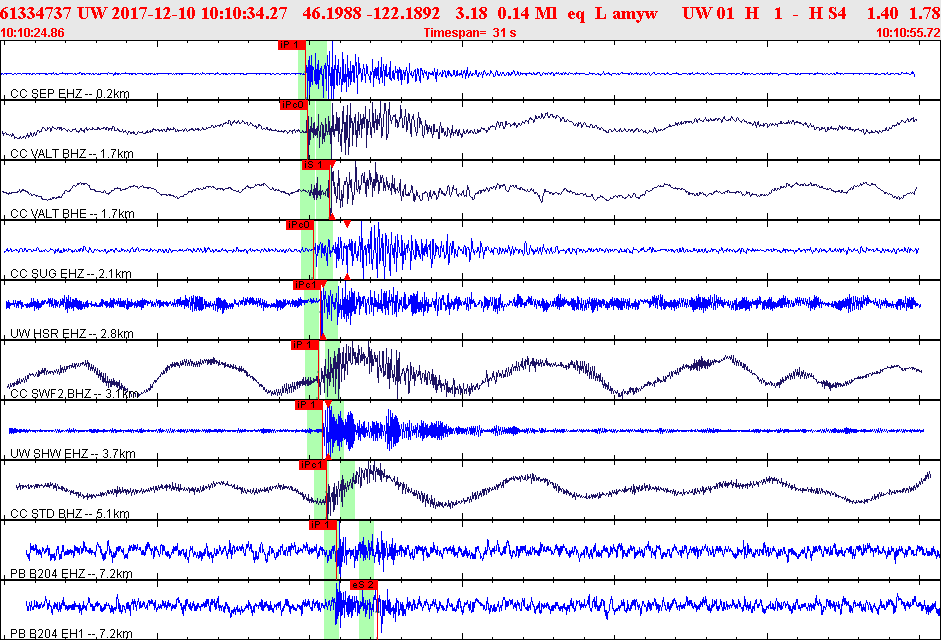
Task: Click the event ID 61334737 in header
Action: (36, 13)
